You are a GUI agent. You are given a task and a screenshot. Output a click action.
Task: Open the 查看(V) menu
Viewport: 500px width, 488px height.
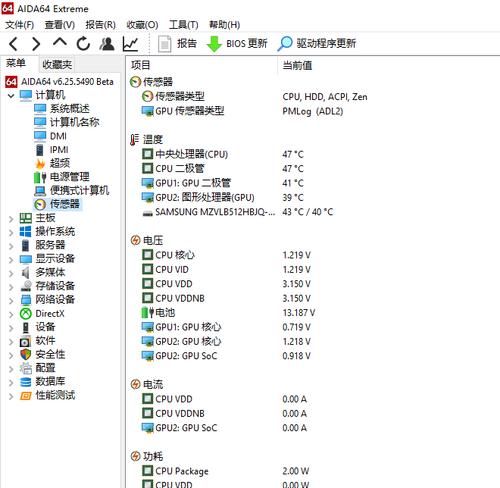pyautogui.click(x=60, y=25)
